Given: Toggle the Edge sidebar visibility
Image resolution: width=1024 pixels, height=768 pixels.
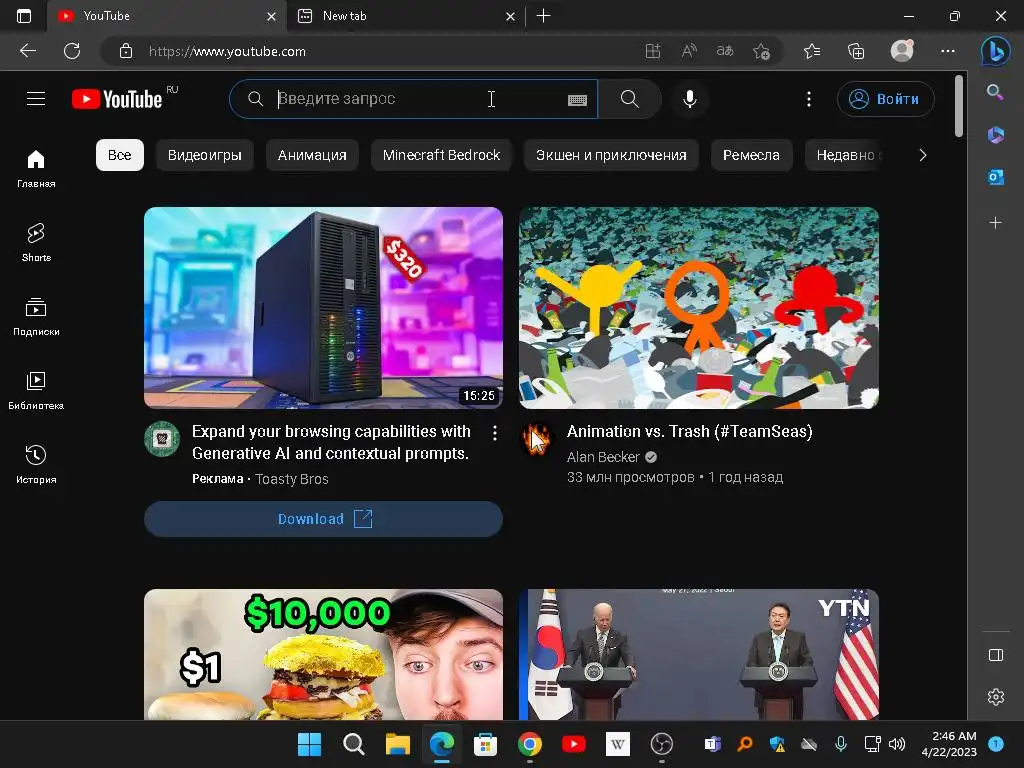Looking at the screenshot, I should pos(995,655).
